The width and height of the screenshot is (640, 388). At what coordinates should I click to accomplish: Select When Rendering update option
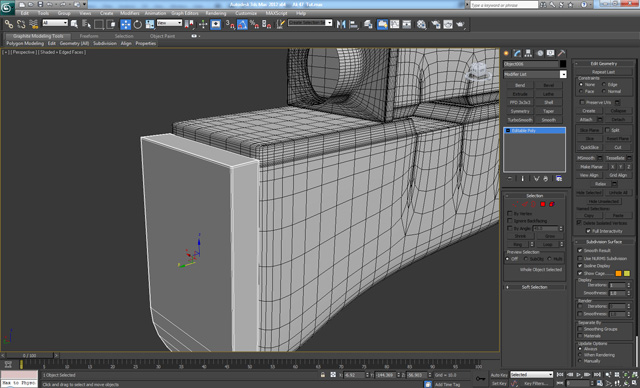[580, 355]
